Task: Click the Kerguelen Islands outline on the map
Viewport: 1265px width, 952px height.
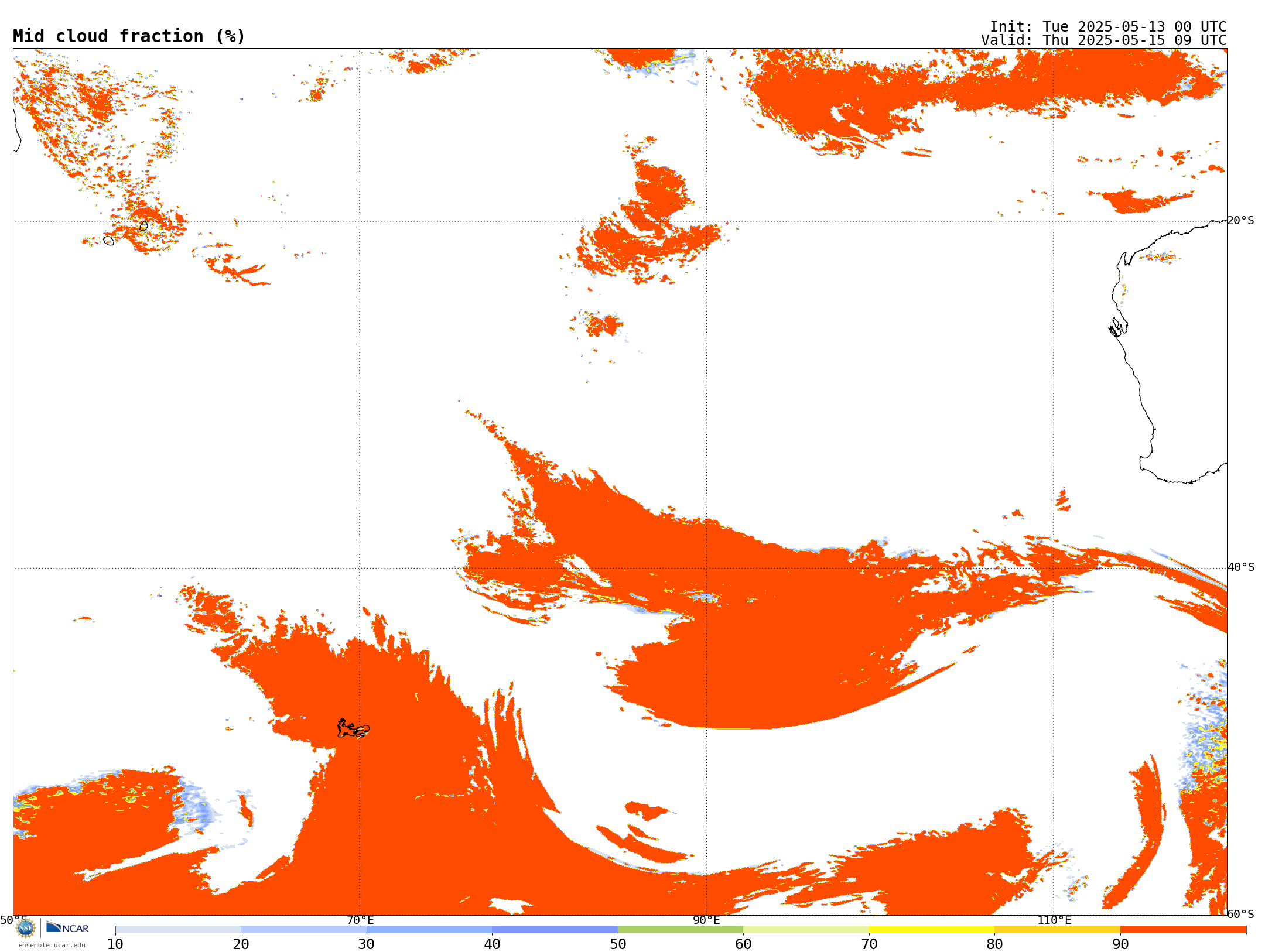Action: 353,728
